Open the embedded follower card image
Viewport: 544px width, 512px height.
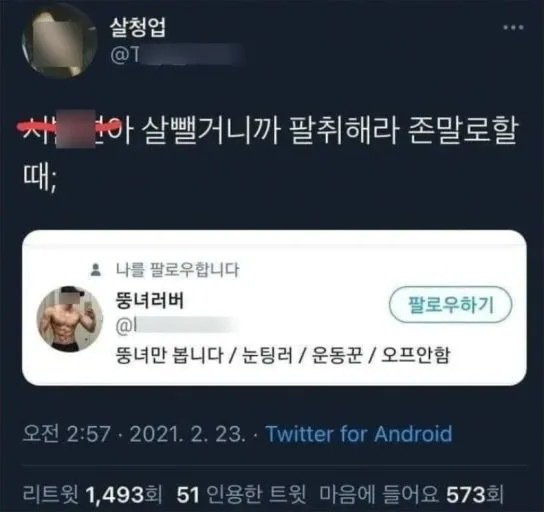[x=274, y=308]
